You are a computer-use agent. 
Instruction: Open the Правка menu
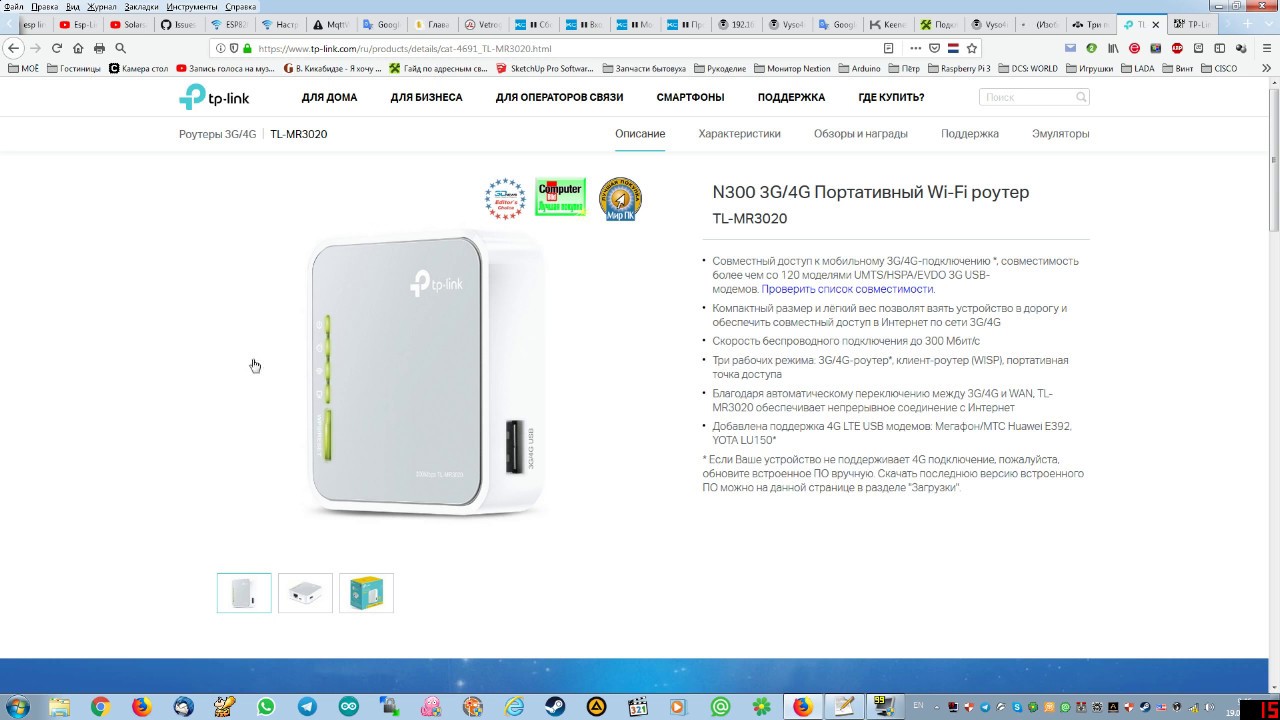click(44, 7)
